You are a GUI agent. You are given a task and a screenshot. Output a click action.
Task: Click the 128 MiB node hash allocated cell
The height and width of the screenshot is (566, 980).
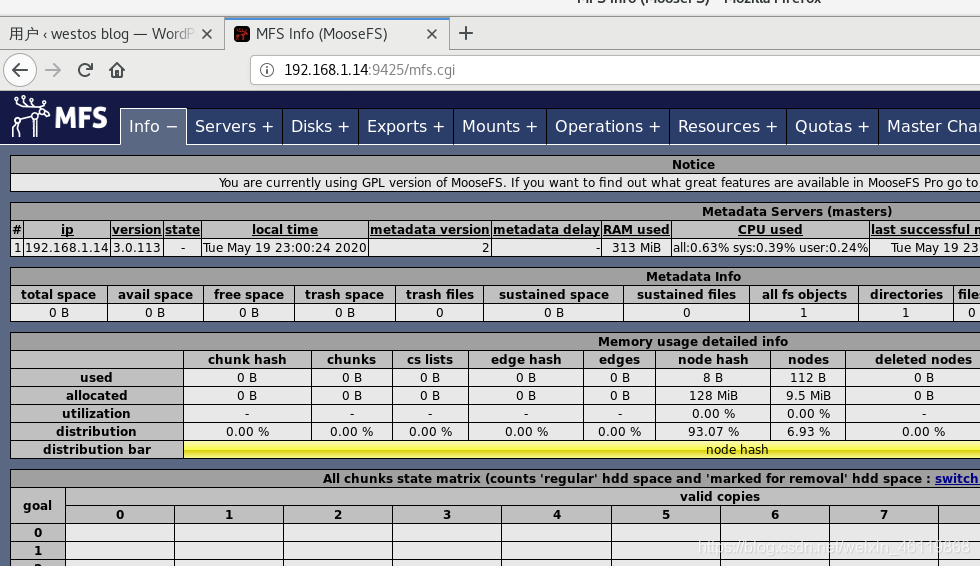[713, 395]
